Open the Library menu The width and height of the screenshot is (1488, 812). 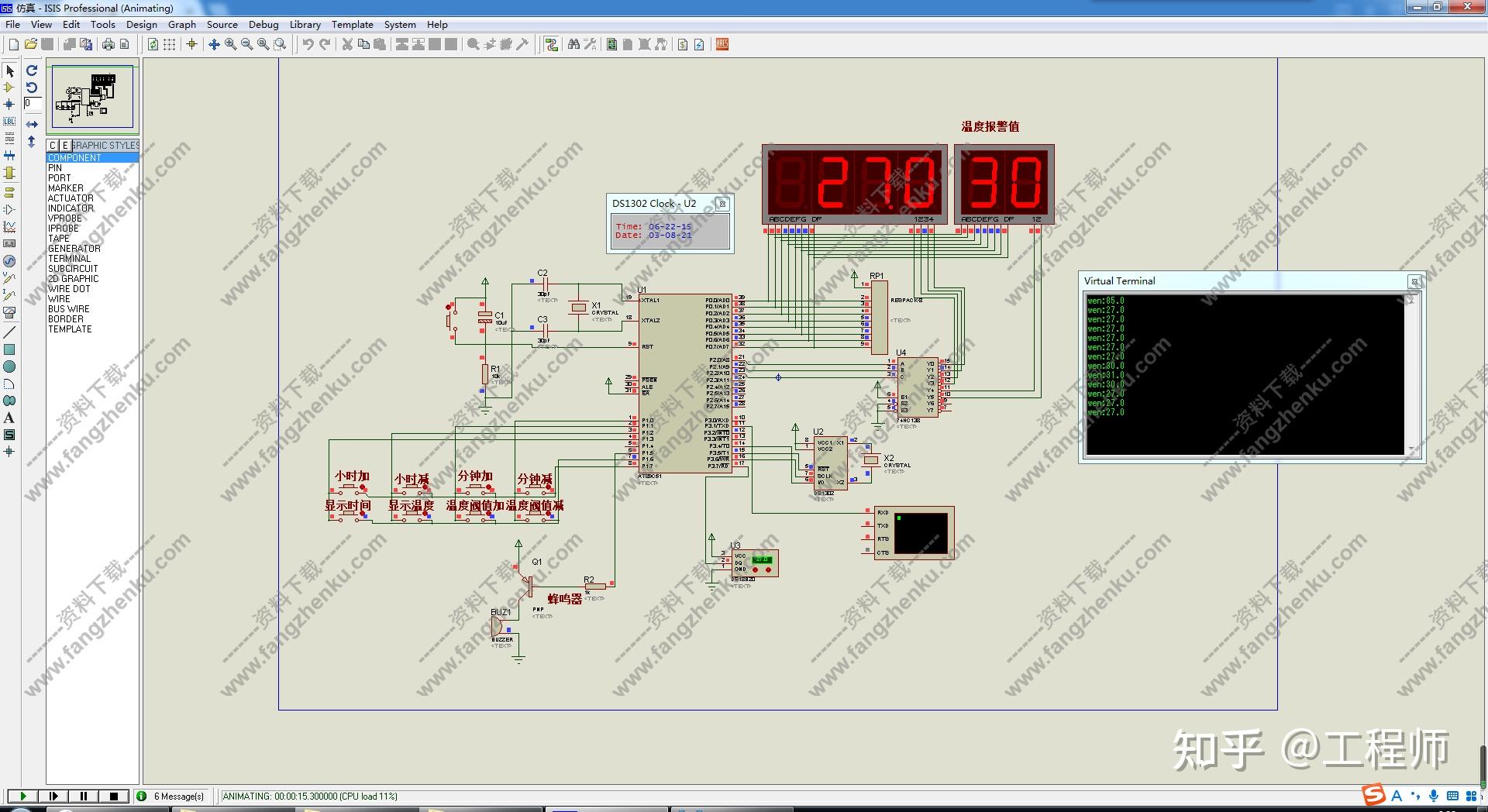click(x=305, y=24)
